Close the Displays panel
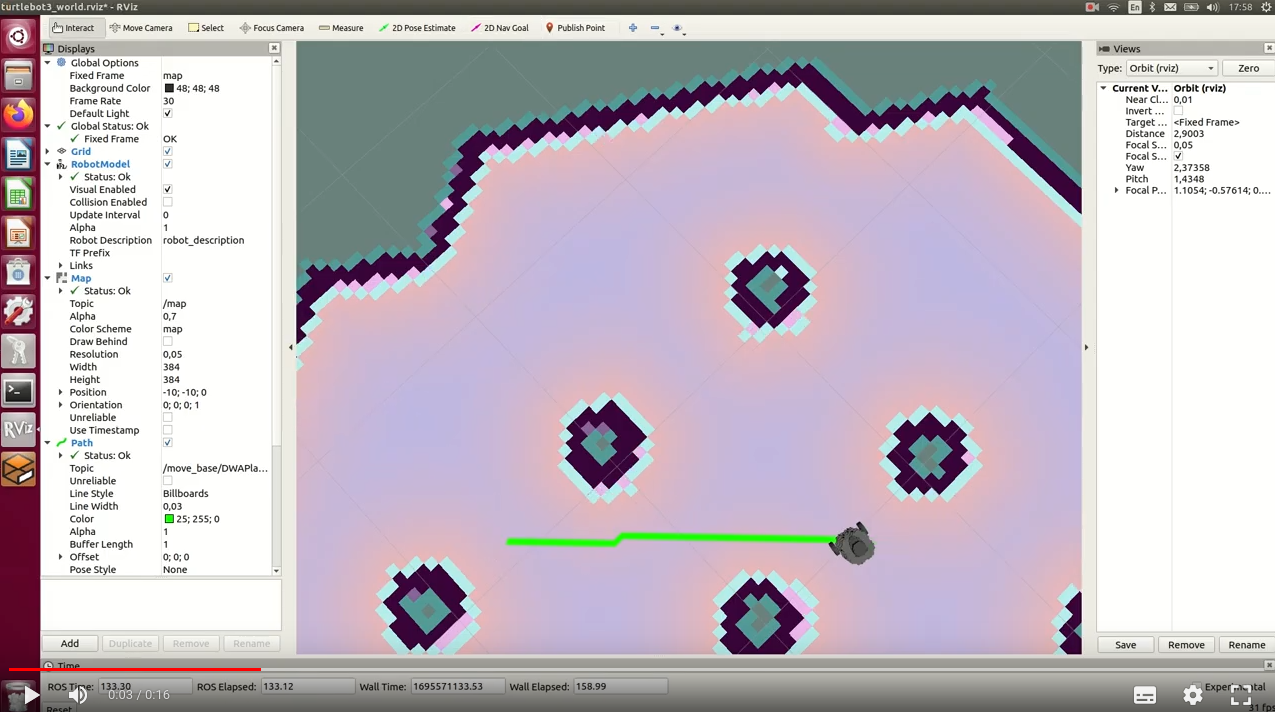The image size is (1275, 712). pyautogui.click(x=274, y=48)
